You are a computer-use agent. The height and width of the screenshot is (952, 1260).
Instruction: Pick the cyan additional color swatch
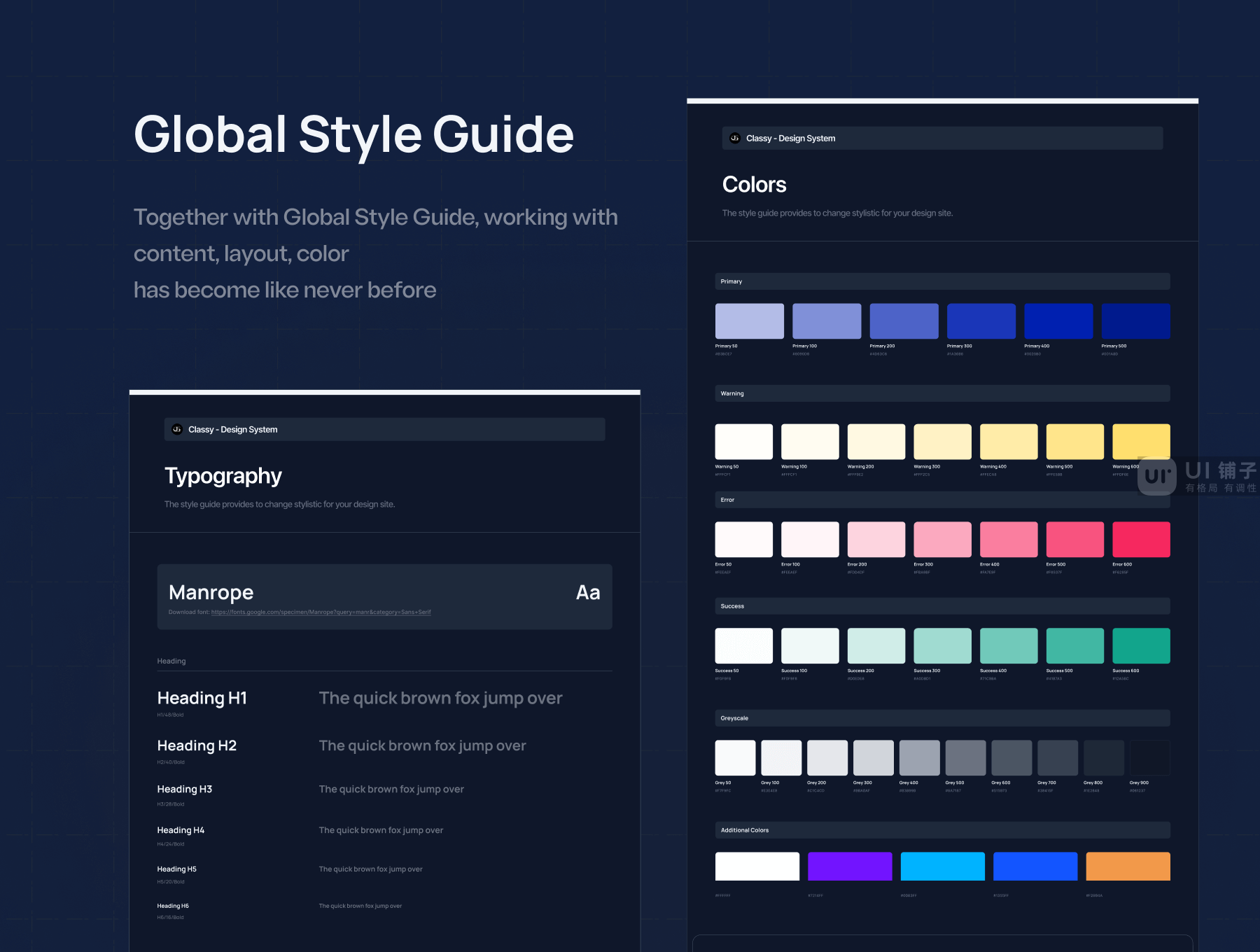943,867
